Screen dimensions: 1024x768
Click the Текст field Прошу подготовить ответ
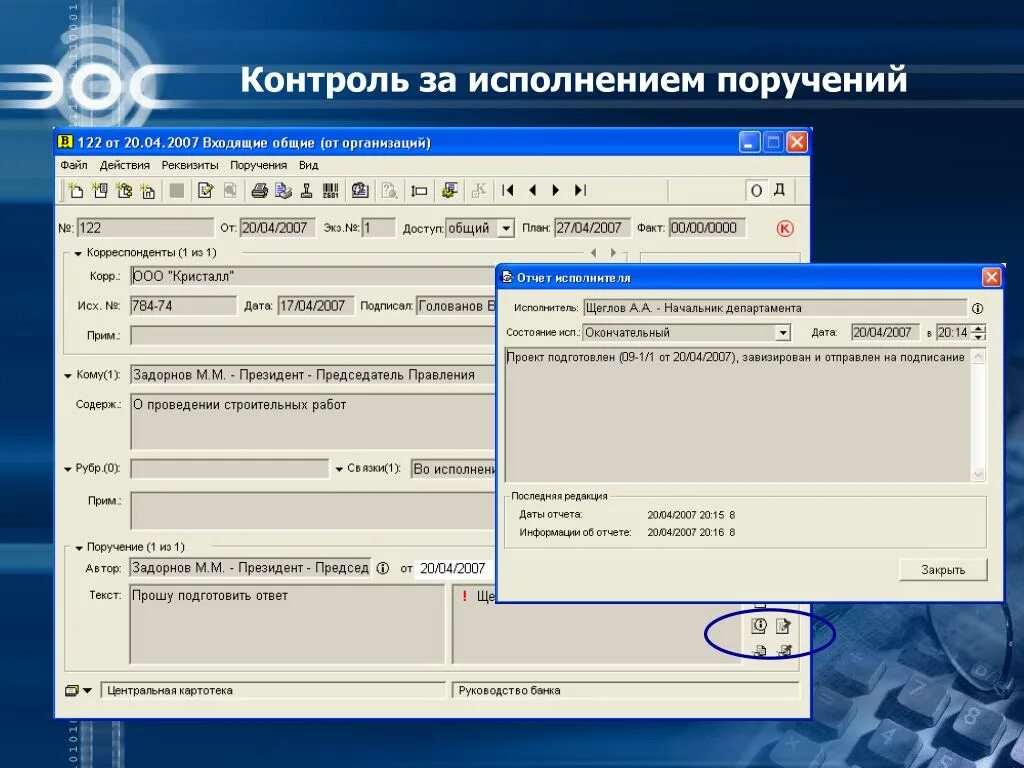coord(287,624)
